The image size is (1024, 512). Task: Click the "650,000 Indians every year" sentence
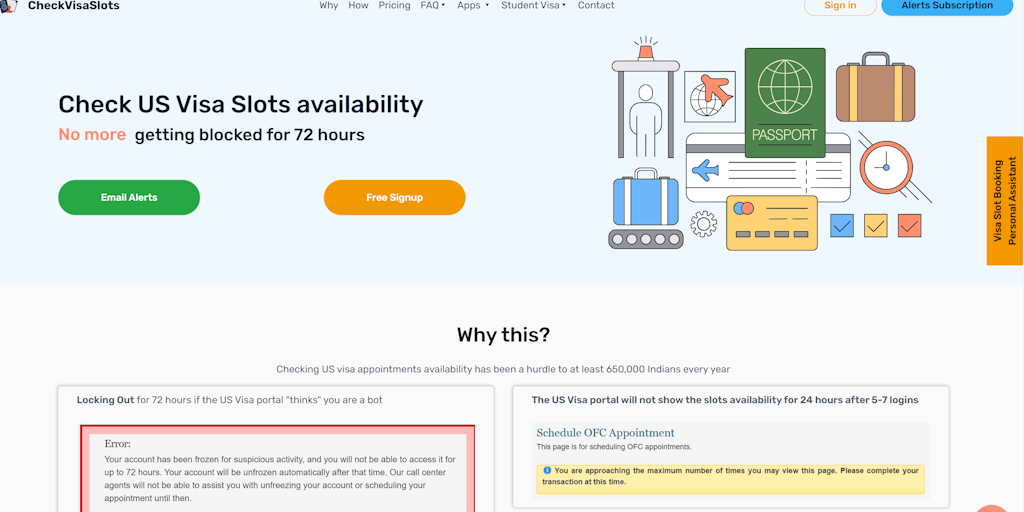click(503, 369)
